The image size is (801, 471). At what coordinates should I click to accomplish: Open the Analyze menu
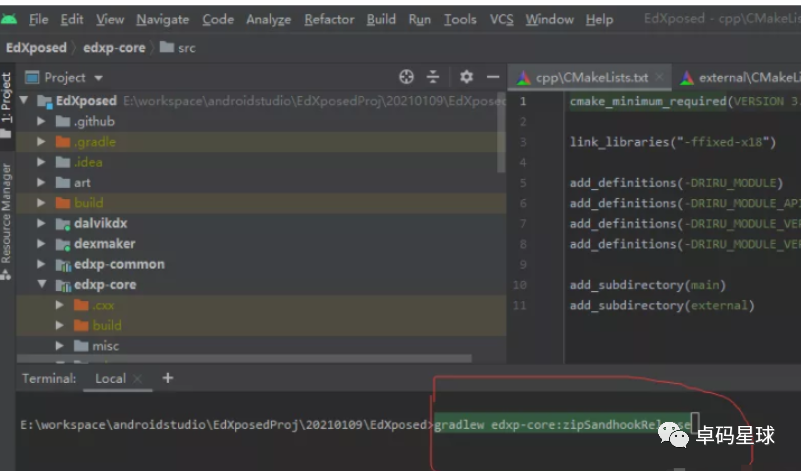(269, 19)
